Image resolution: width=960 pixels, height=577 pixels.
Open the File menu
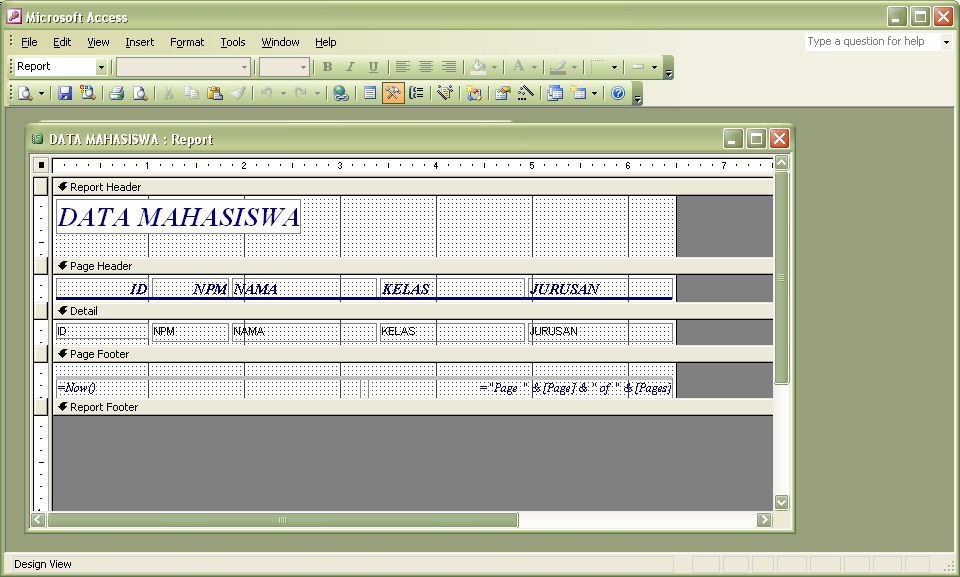29,42
